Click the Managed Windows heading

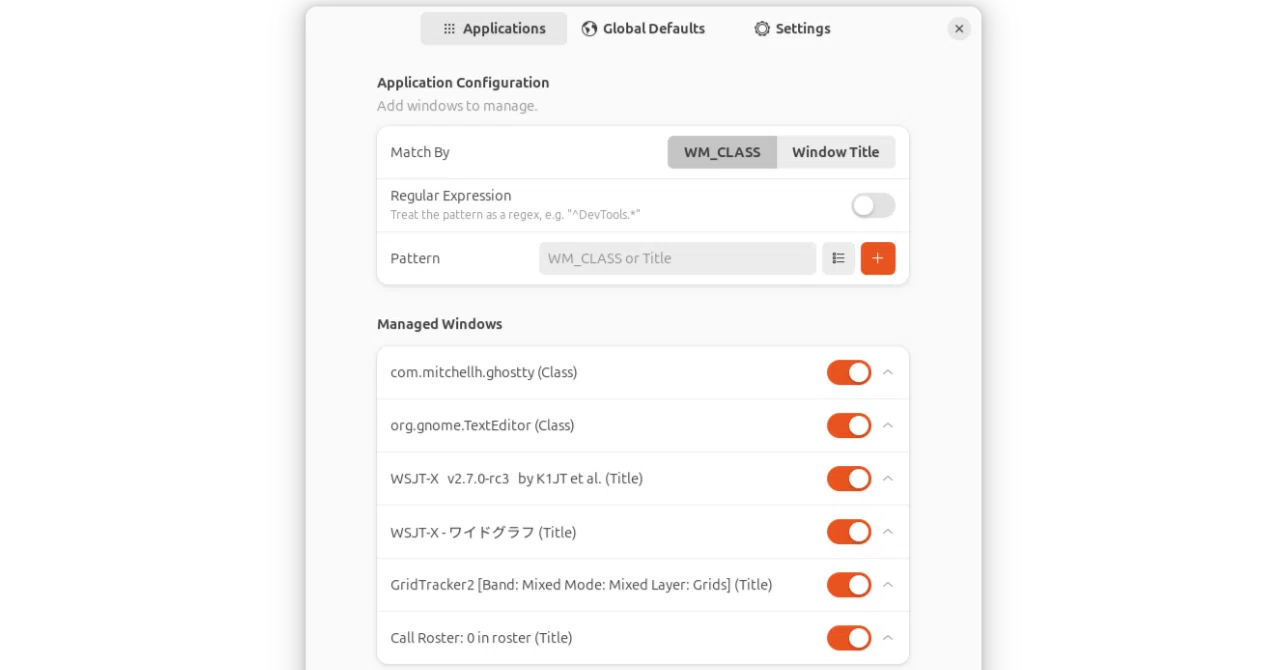tap(440, 324)
